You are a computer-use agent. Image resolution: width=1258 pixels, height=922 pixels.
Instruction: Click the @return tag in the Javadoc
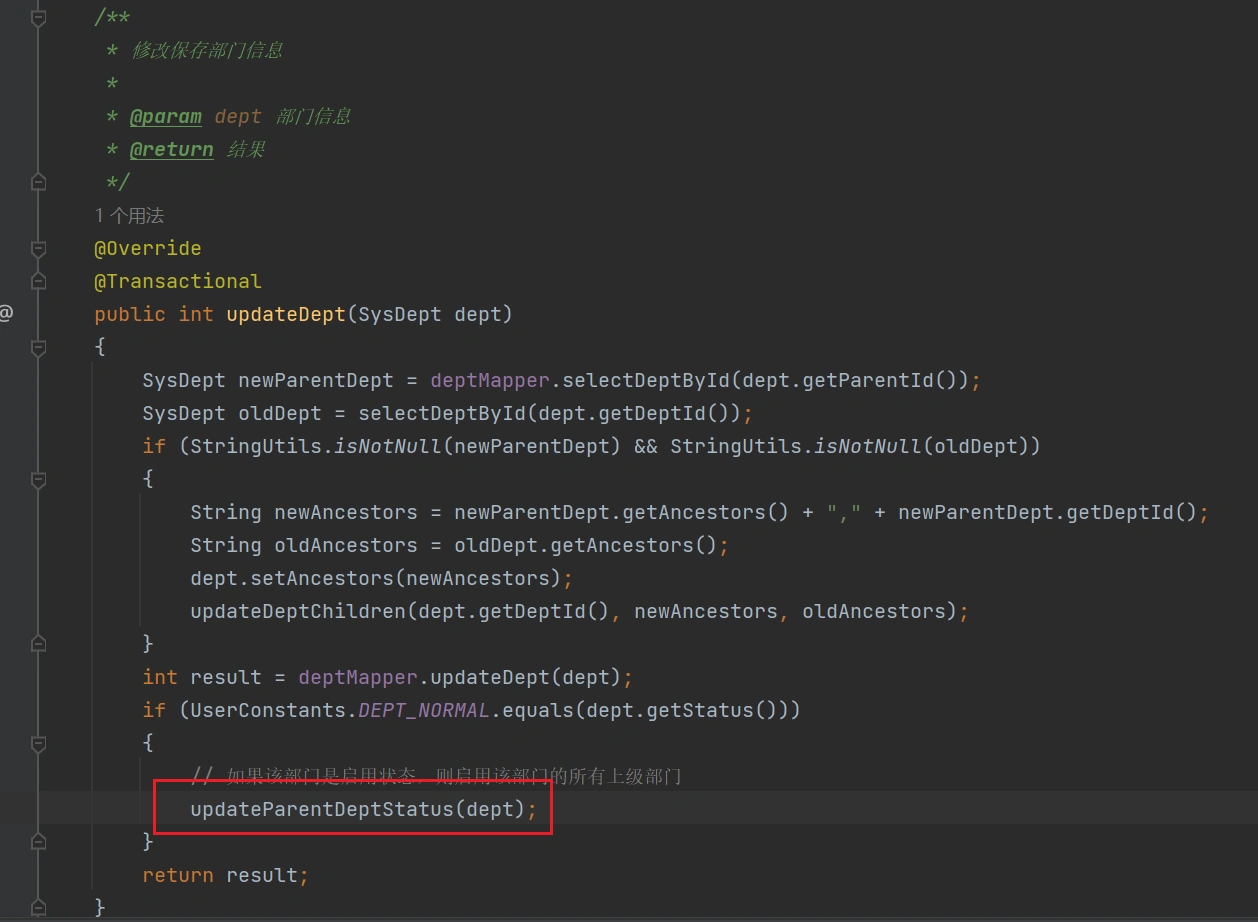click(x=171, y=149)
